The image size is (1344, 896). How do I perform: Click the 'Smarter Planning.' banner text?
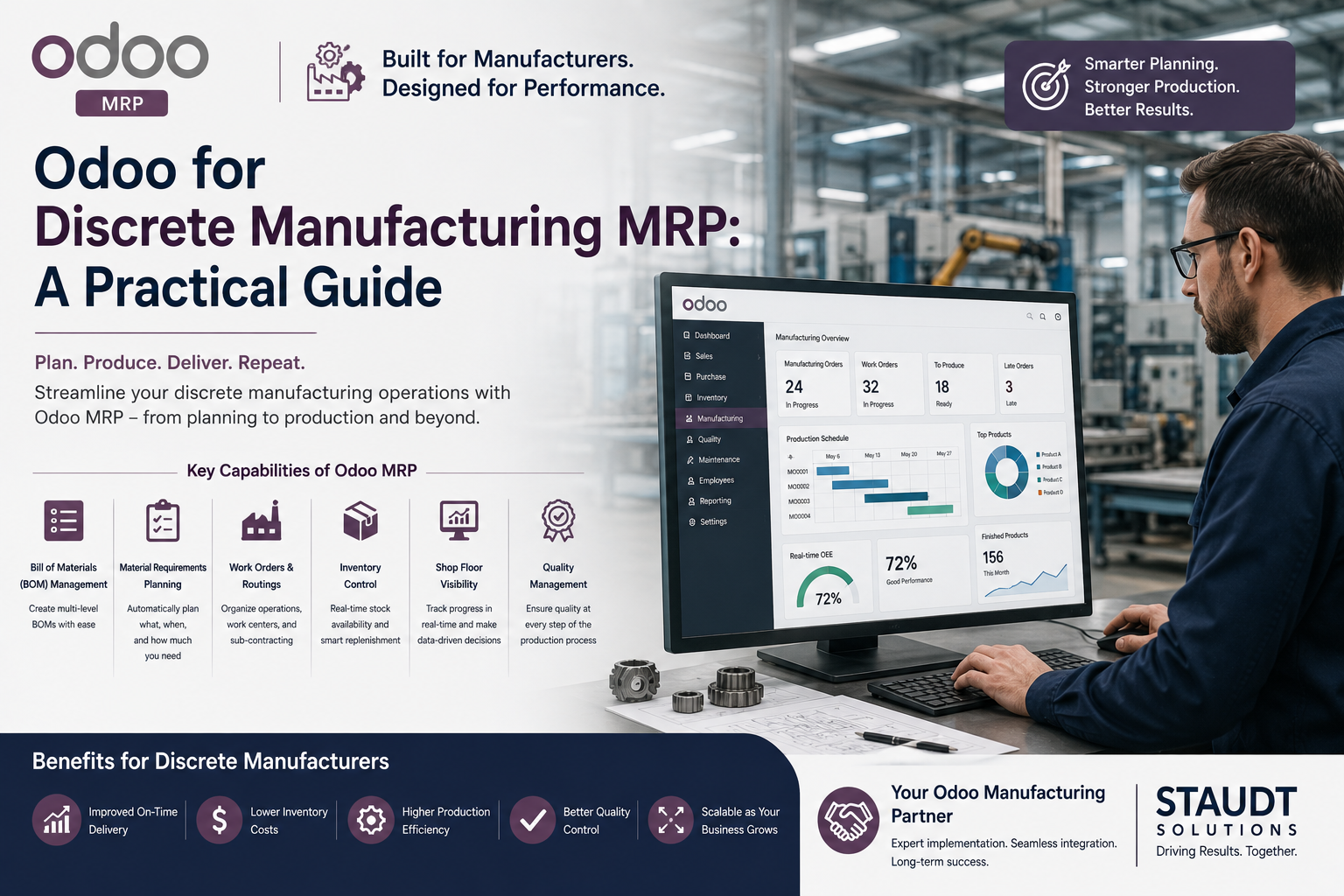(1151, 64)
